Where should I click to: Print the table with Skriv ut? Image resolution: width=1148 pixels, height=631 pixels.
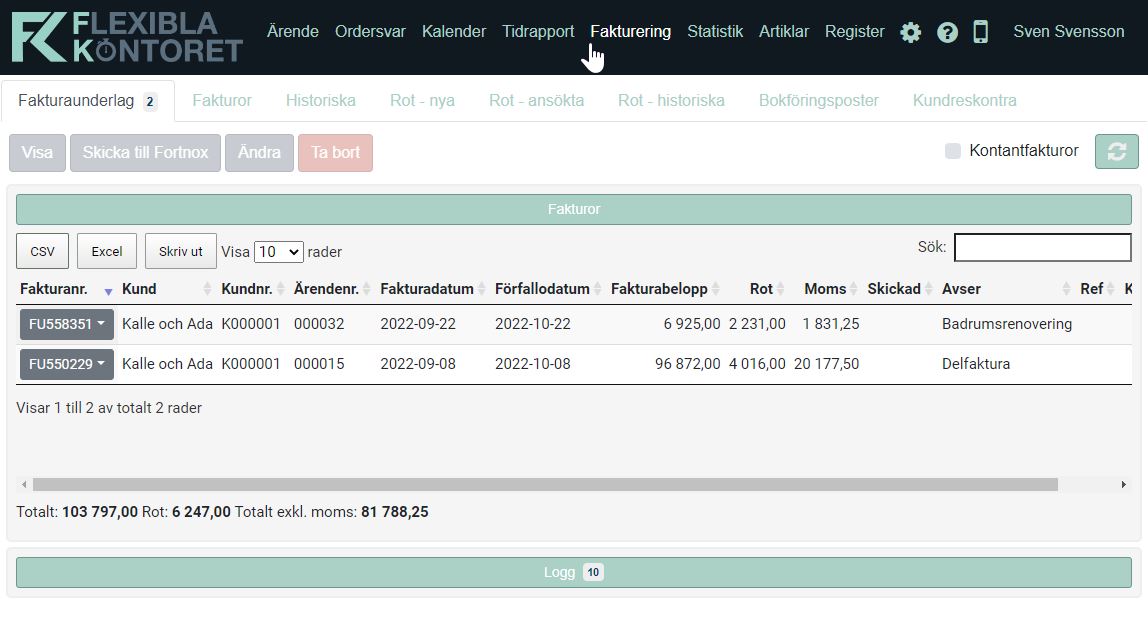(180, 251)
